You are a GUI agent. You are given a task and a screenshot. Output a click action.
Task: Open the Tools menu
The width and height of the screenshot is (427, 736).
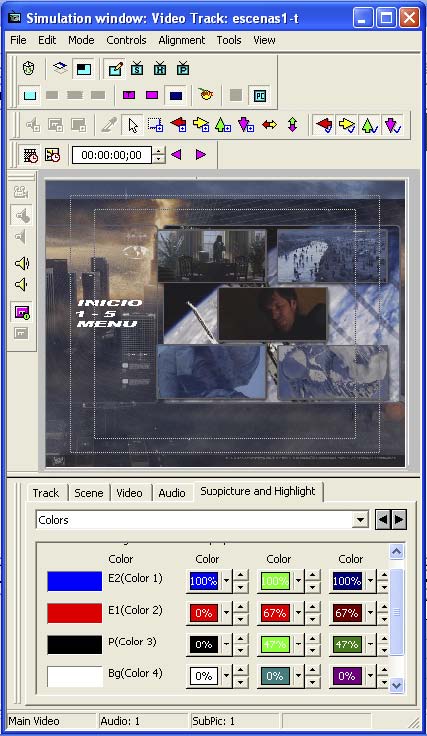coord(229,40)
